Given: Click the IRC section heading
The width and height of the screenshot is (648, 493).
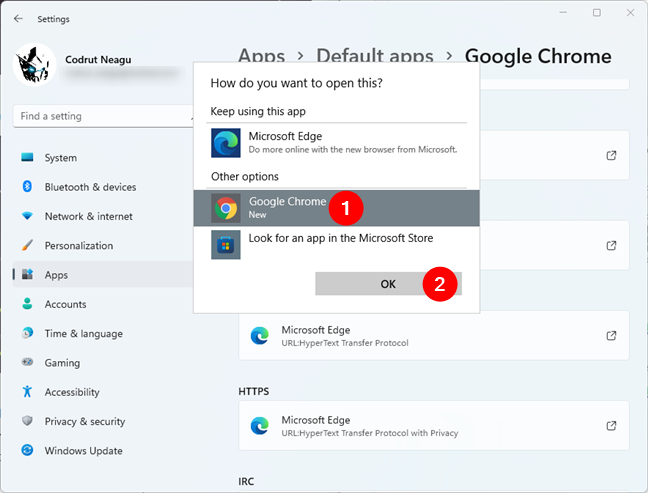Looking at the screenshot, I should (246, 481).
